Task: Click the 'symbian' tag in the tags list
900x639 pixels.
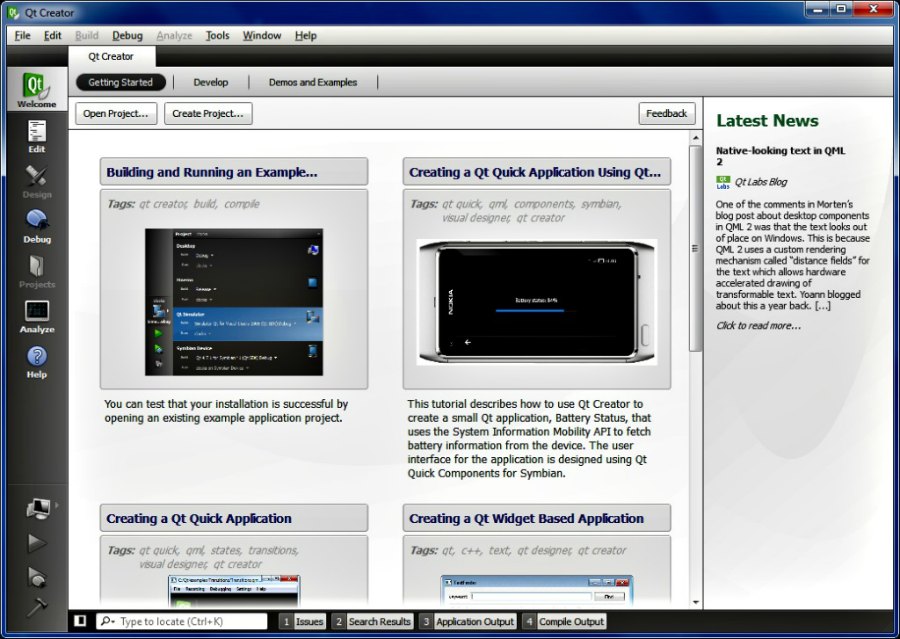Action: (600, 204)
